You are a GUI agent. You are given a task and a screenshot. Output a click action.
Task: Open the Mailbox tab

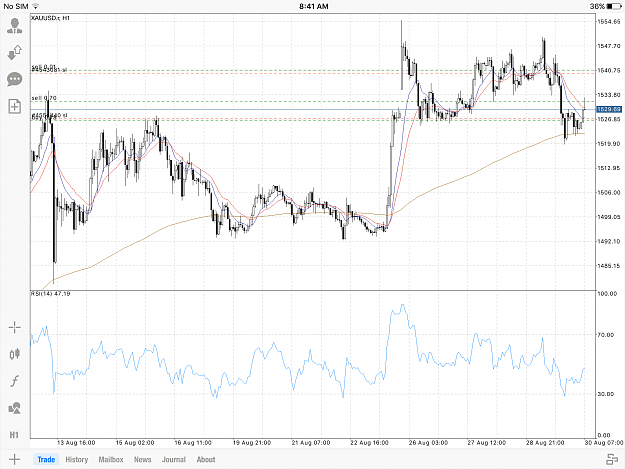click(111, 459)
